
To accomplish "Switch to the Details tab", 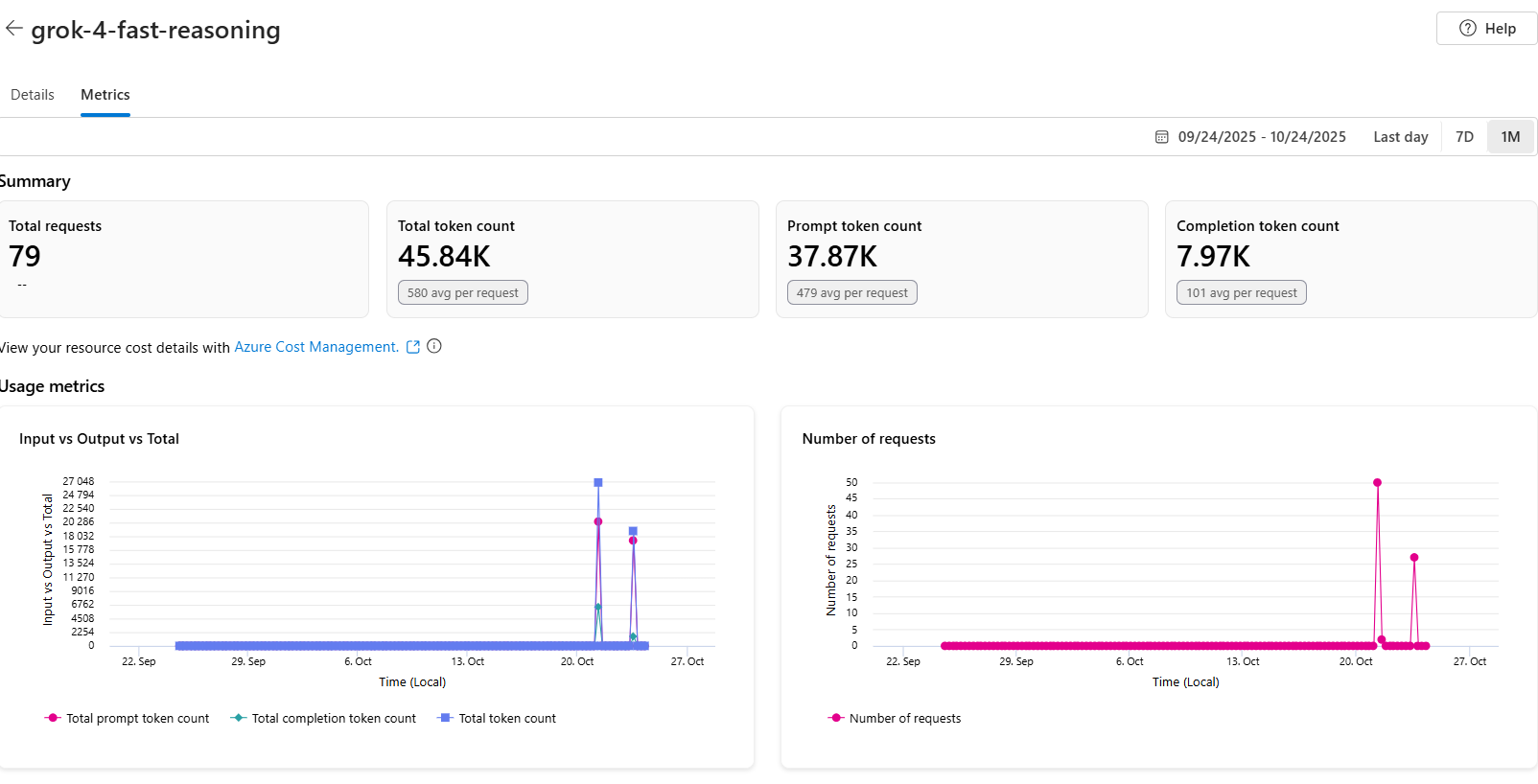I will [33, 95].
